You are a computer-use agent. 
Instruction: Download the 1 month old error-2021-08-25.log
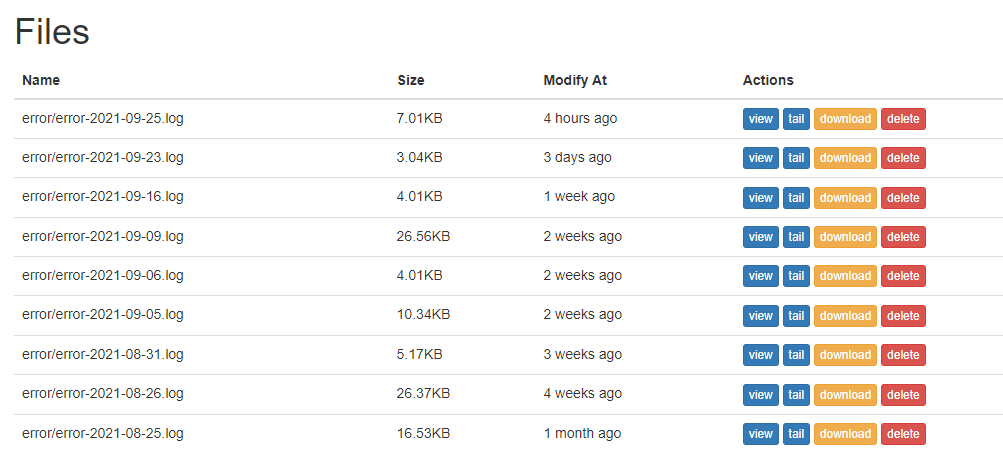click(845, 434)
